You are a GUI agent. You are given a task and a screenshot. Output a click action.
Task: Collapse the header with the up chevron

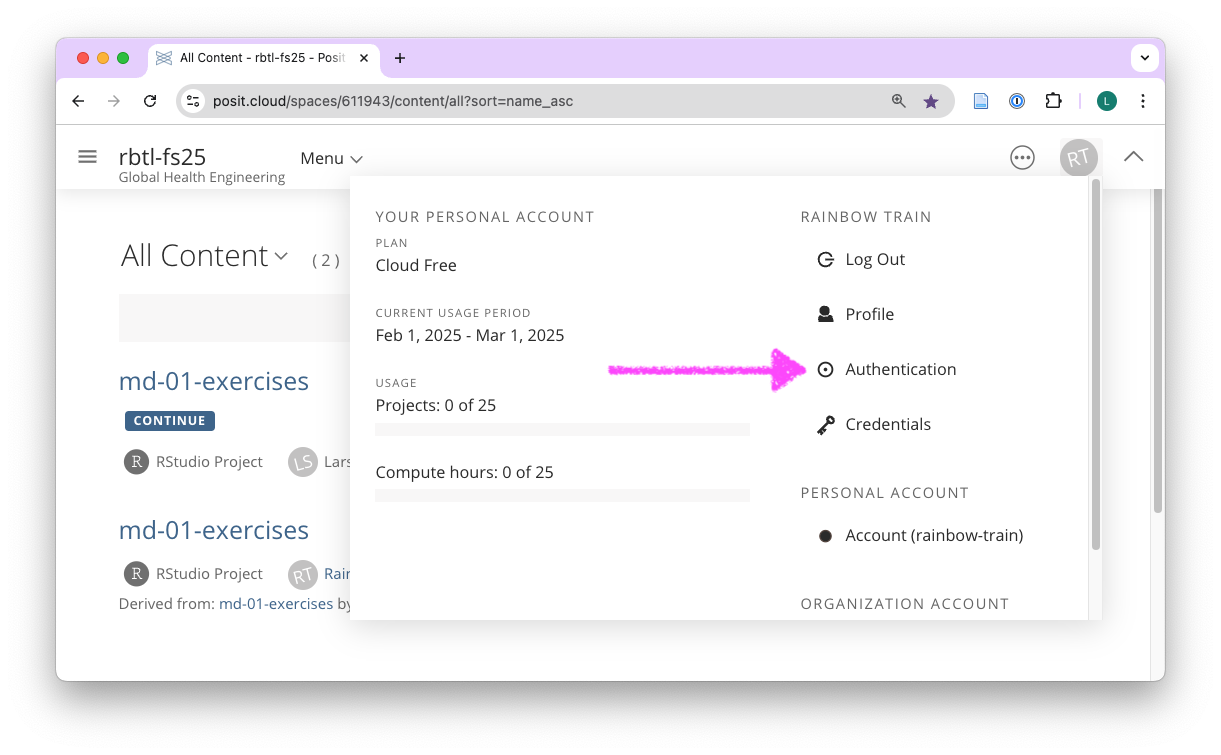1133,157
